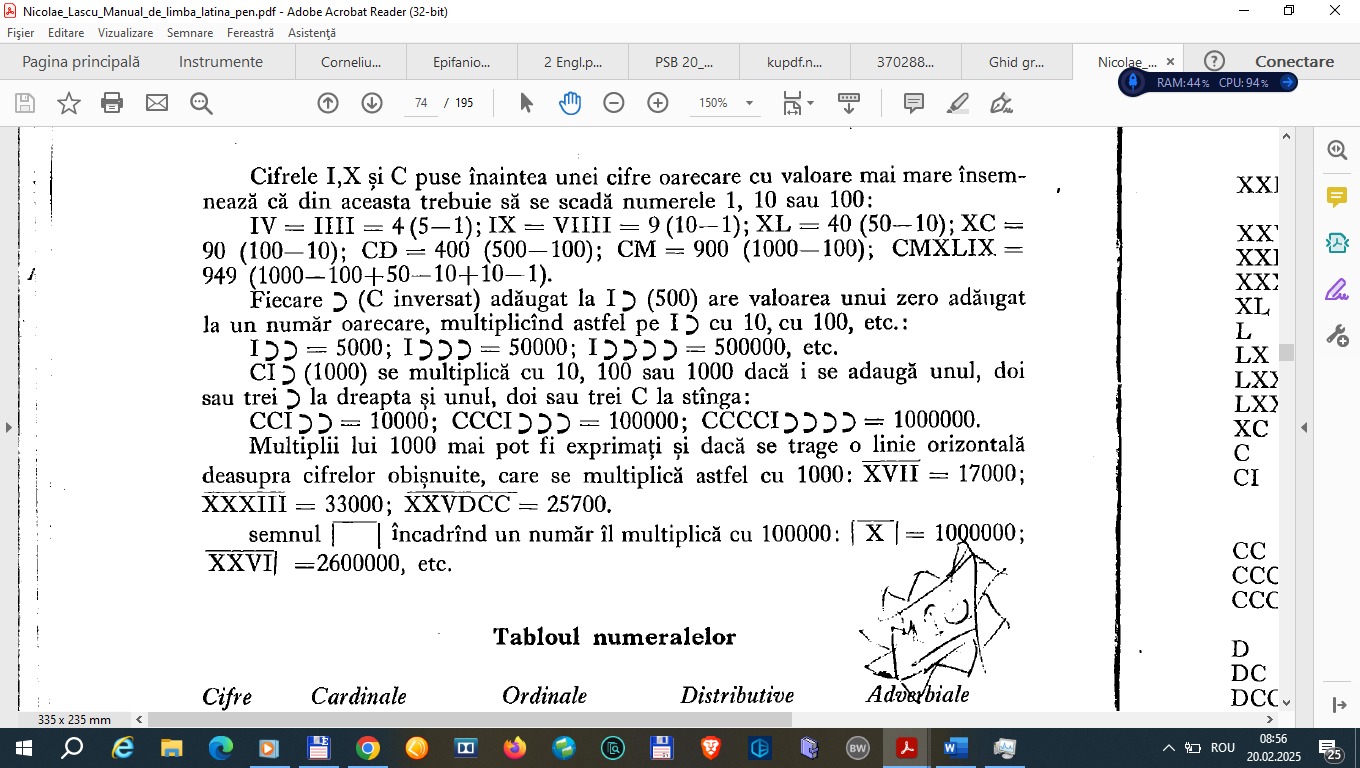Screen dimensions: 1360x768
Task: Click the RAM/CPU monitor widget arrow
Action: [x=1288, y=82]
